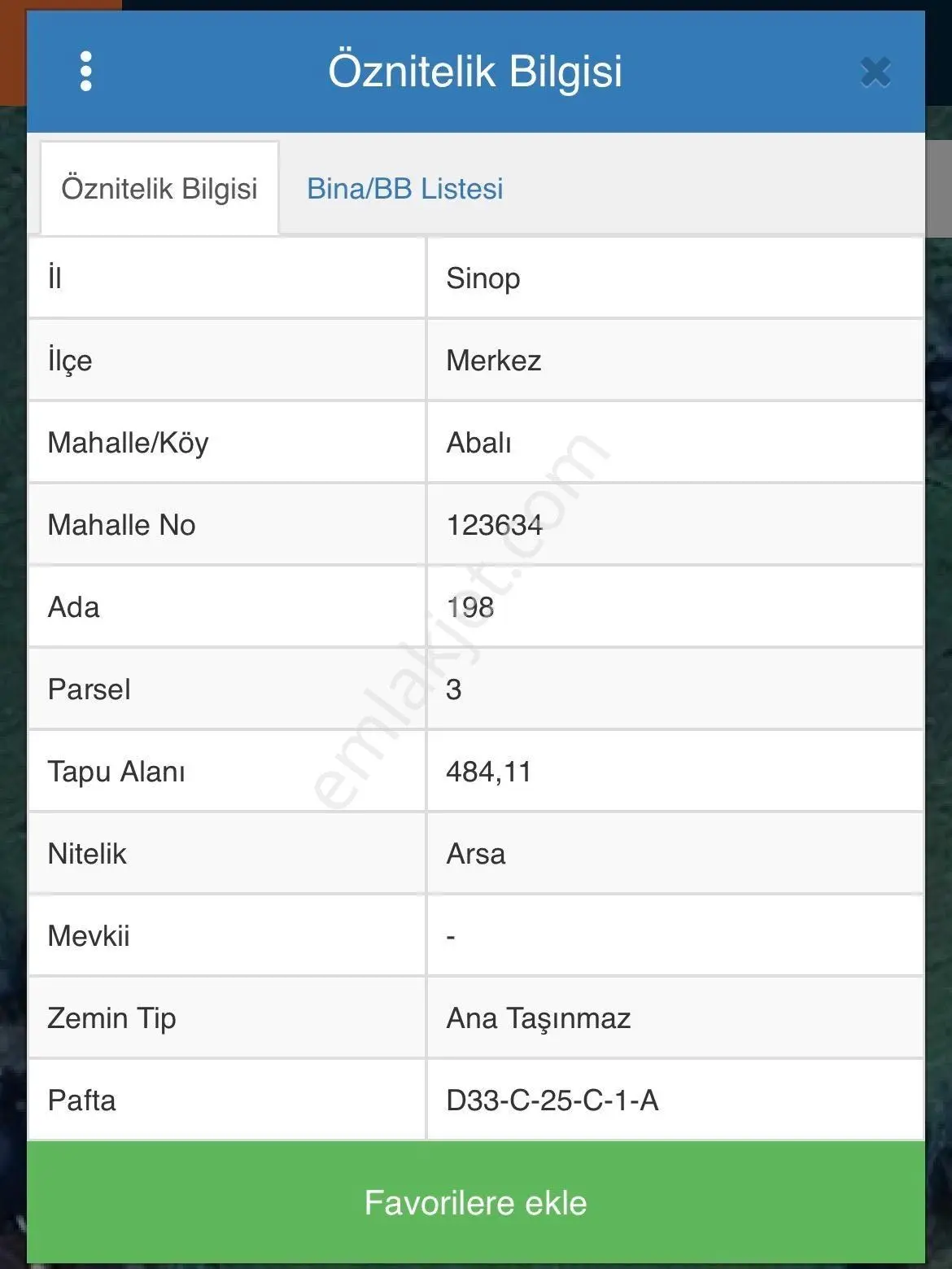952x1269 pixels.
Task: Select the Öznitelik Bilgisi tab
Action: click(159, 189)
